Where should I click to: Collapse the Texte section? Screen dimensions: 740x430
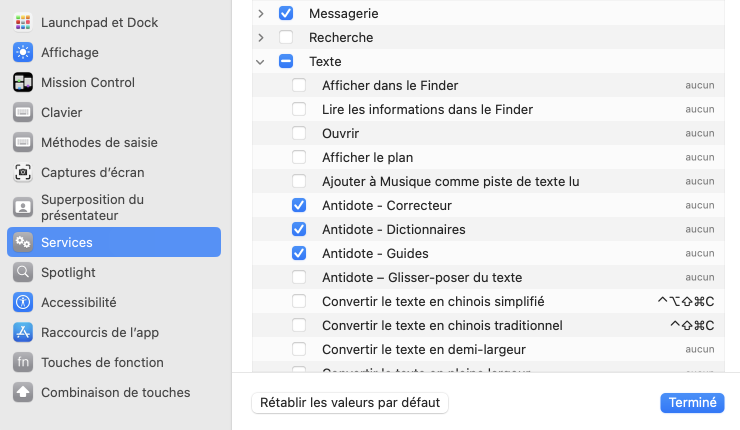coord(260,61)
